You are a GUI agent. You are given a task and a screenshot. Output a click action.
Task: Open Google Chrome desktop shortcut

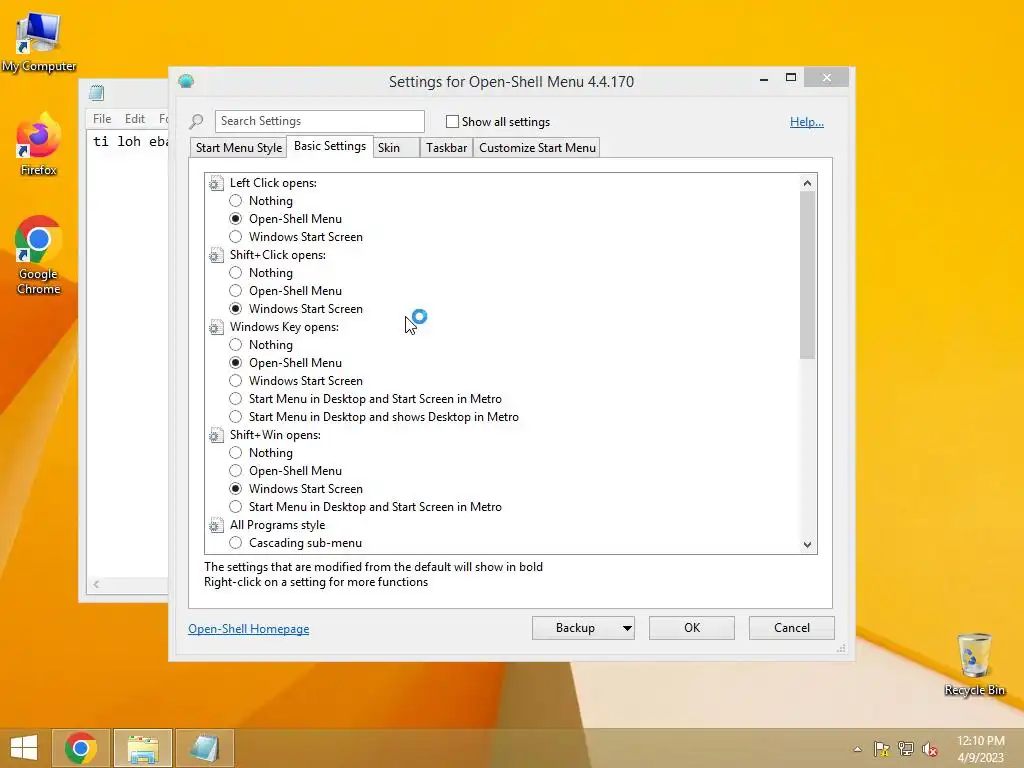pyautogui.click(x=39, y=256)
